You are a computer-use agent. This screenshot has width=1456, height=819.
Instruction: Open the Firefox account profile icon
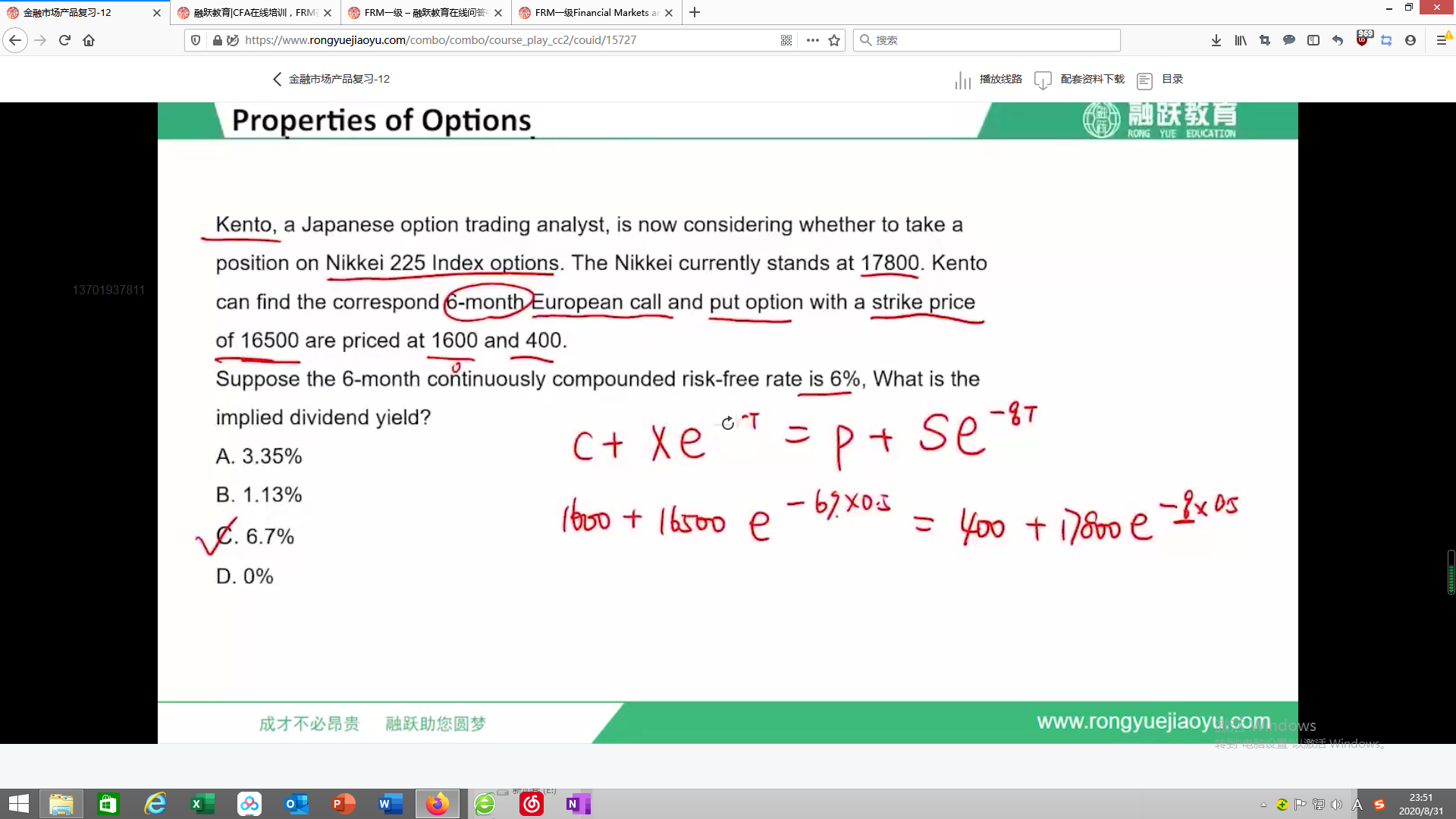tap(1410, 40)
